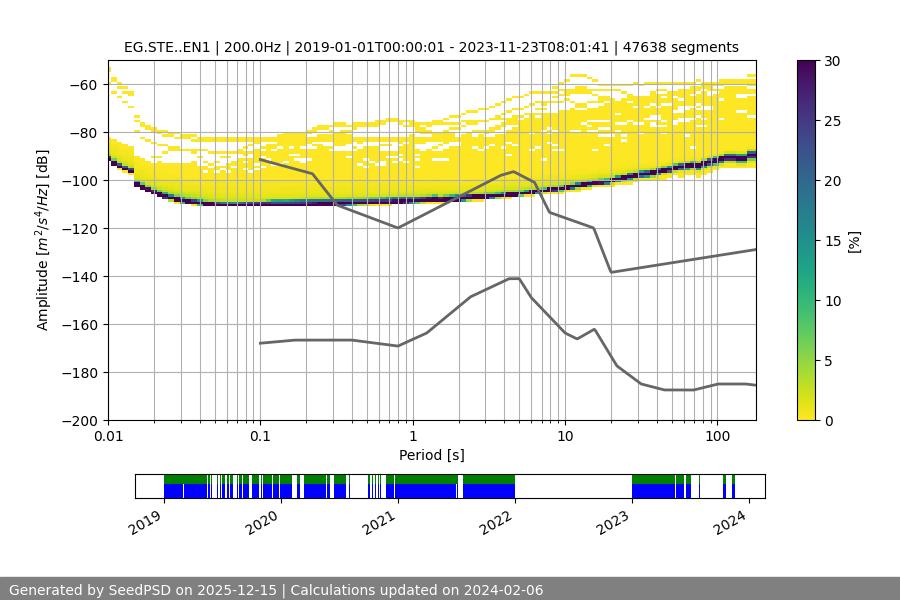Click the 100 x-axis tick label
Viewport: 900px width, 600px height.
[x=716, y=437]
